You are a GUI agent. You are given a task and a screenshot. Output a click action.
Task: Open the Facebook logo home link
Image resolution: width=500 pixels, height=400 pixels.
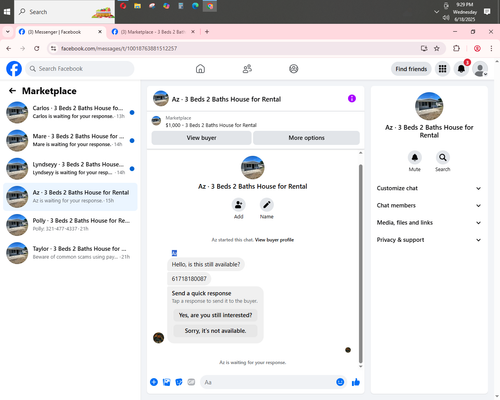(14, 69)
